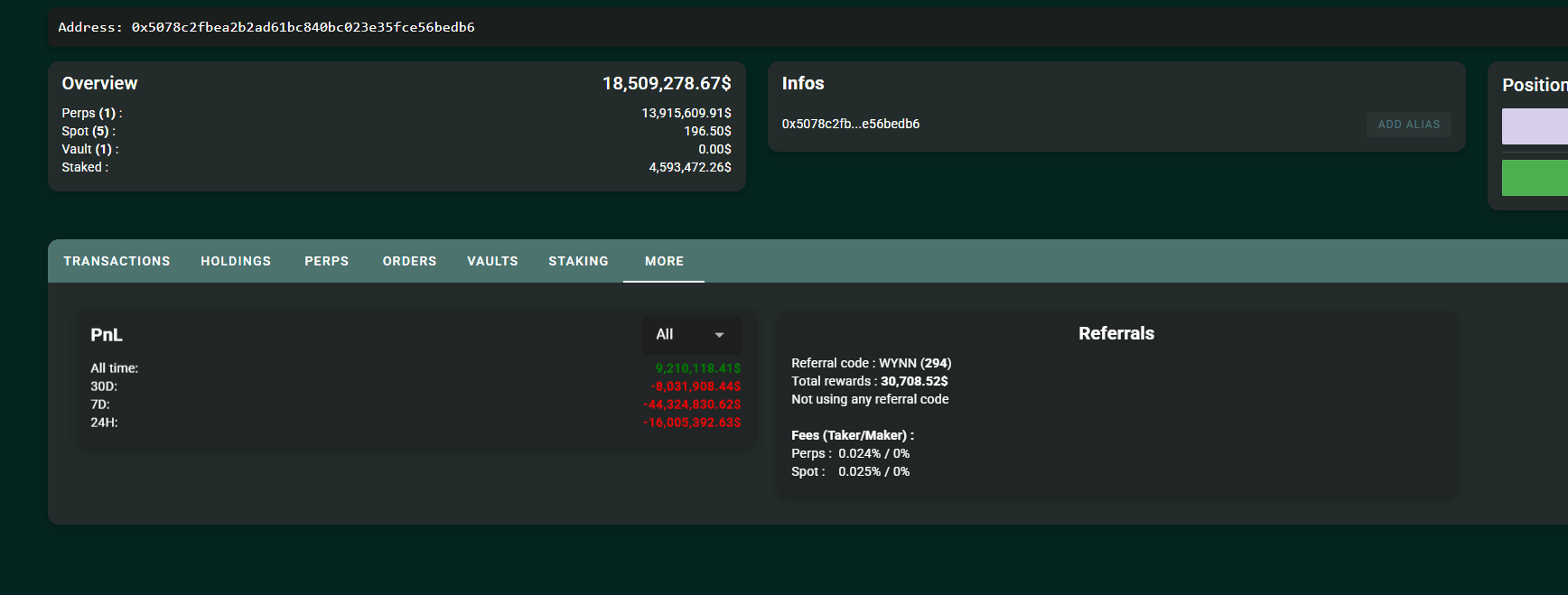Image resolution: width=1568 pixels, height=595 pixels.
Task: Click the dropdown arrow next to All
Action: (719, 335)
